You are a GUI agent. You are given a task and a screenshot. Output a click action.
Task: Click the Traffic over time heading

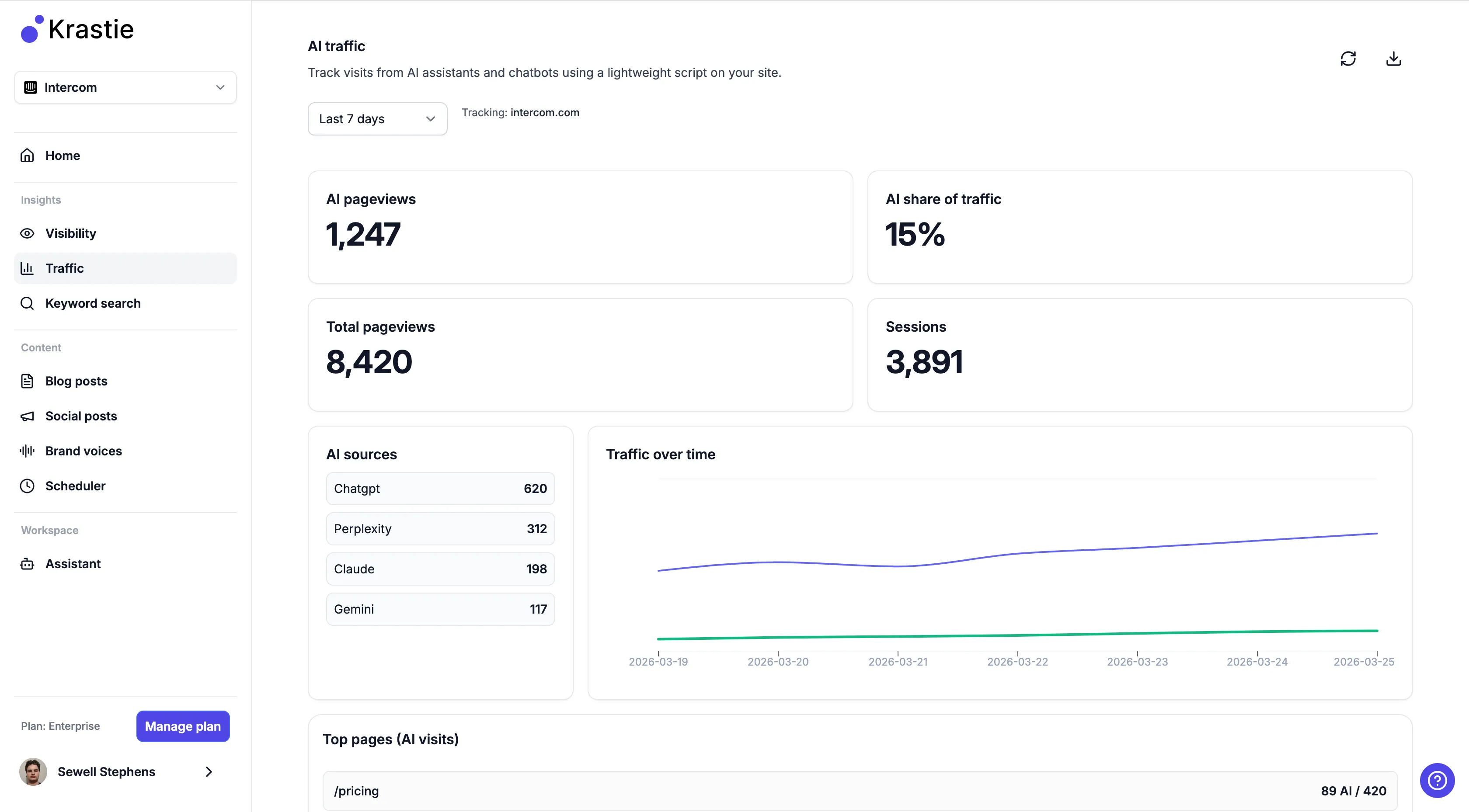coord(660,455)
